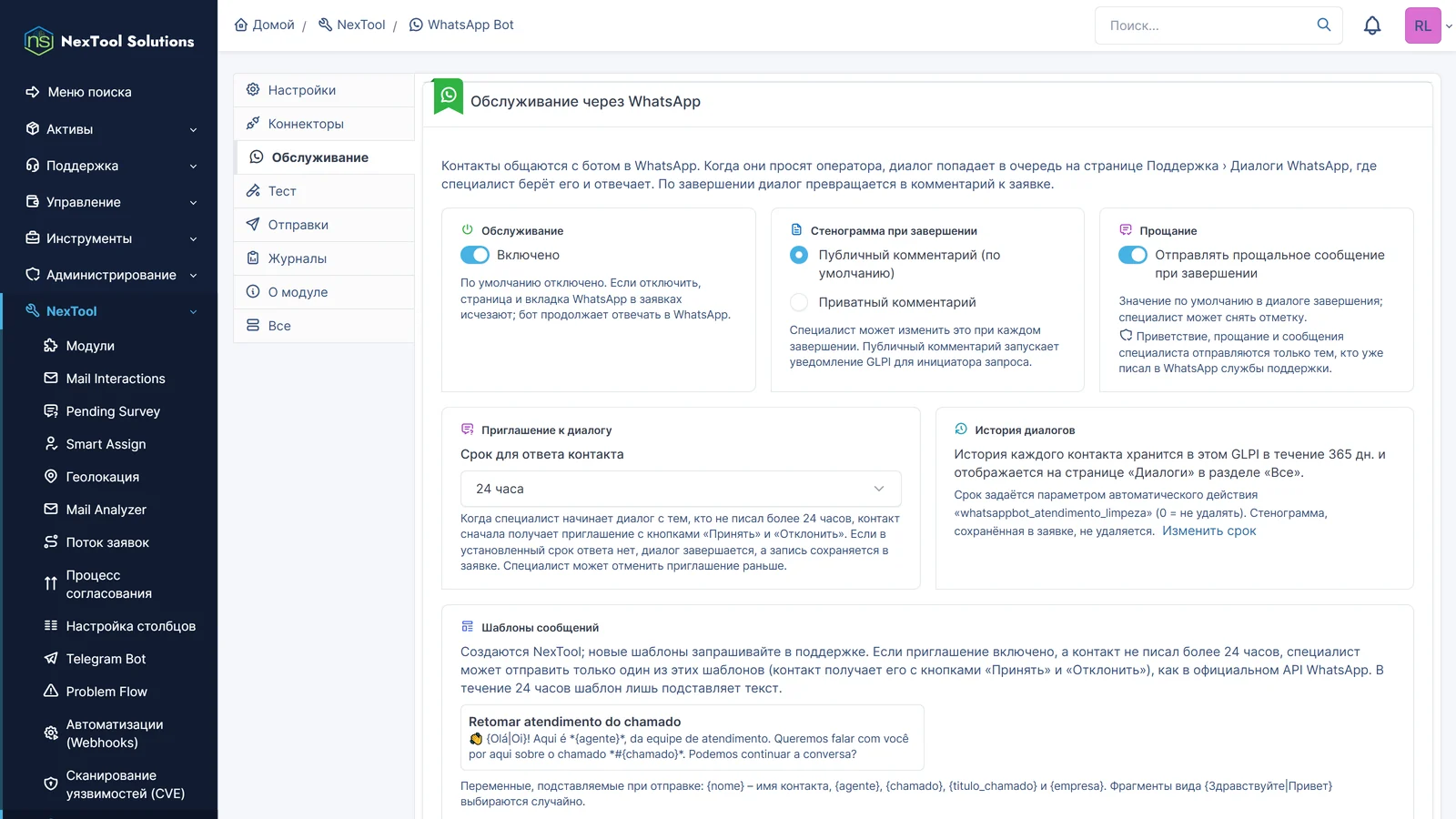The width and height of the screenshot is (1456, 819).
Task: Click Поток заявок flow icon
Action: (51, 541)
